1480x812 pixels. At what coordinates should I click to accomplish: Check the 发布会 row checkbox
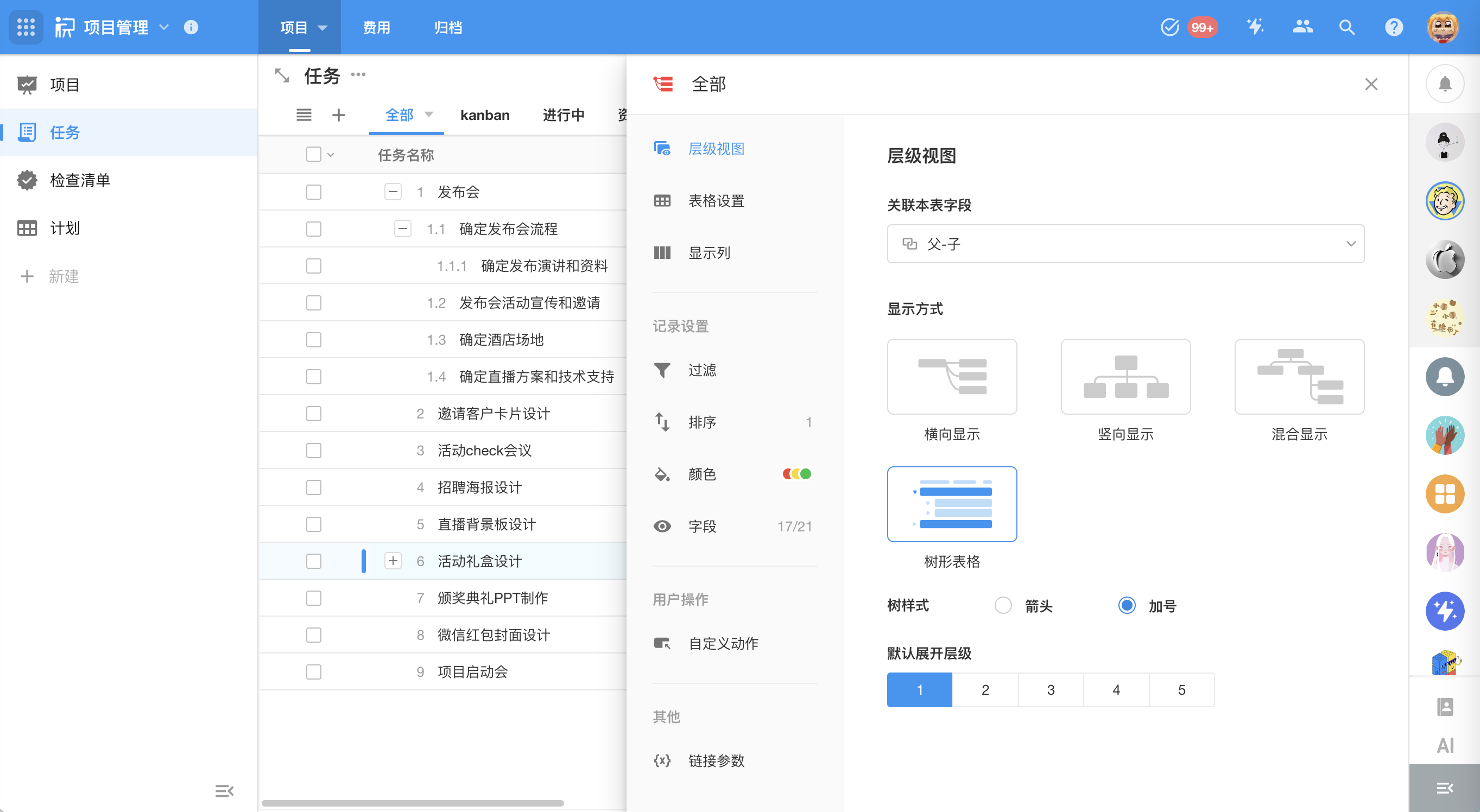point(313,192)
